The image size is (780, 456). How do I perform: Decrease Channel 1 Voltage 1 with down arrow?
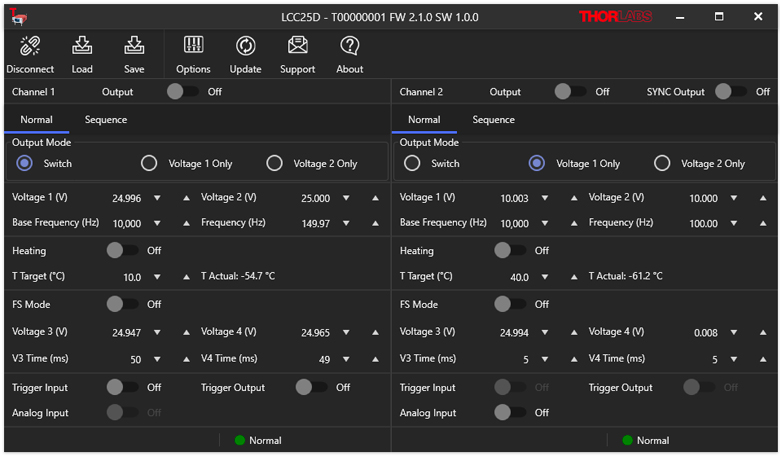click(x=157, y=199)
